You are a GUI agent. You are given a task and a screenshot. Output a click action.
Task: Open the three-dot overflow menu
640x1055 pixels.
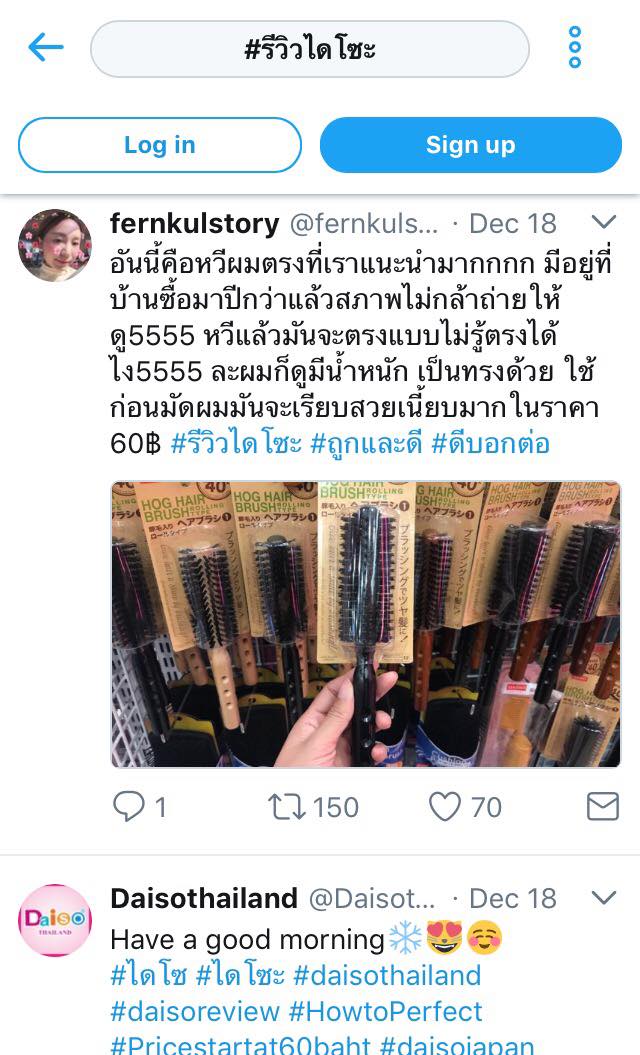pyautogui.click(x=575, y=47)
